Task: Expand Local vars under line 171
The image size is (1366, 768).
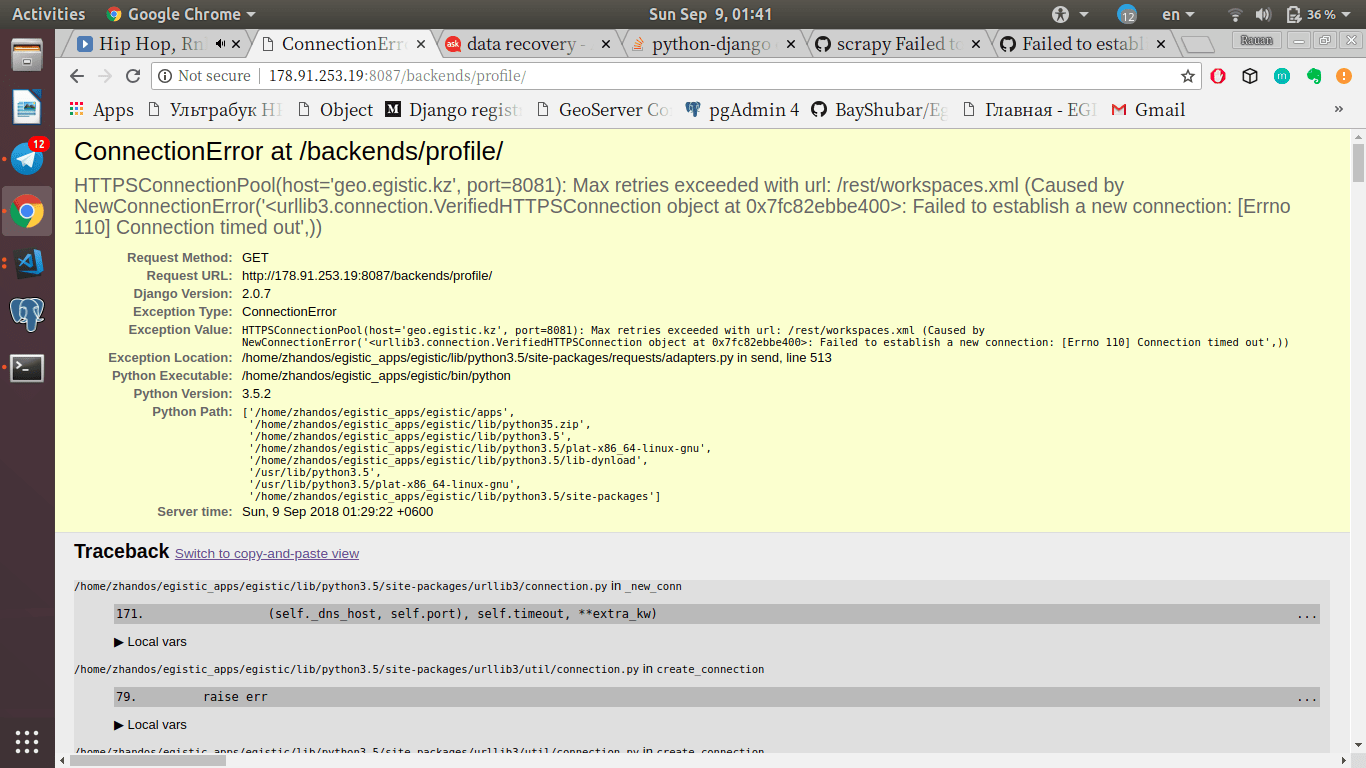Action: (x=151, y=641)
